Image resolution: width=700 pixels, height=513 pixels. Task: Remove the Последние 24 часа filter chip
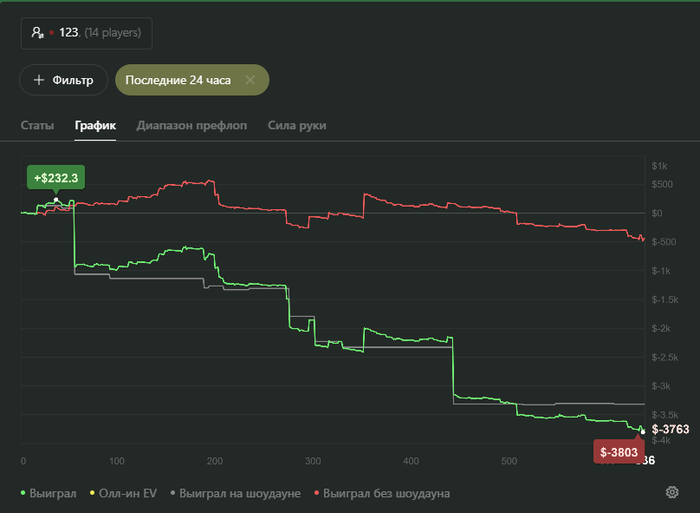tap(250, 80)
